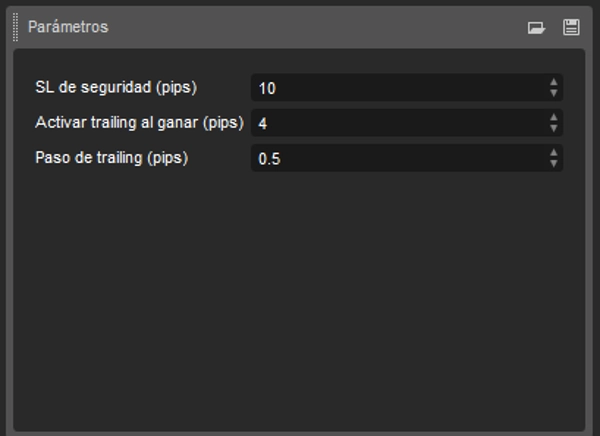
Task: Raise Paso de trailing using up arrow
Action: coord(554,152)
